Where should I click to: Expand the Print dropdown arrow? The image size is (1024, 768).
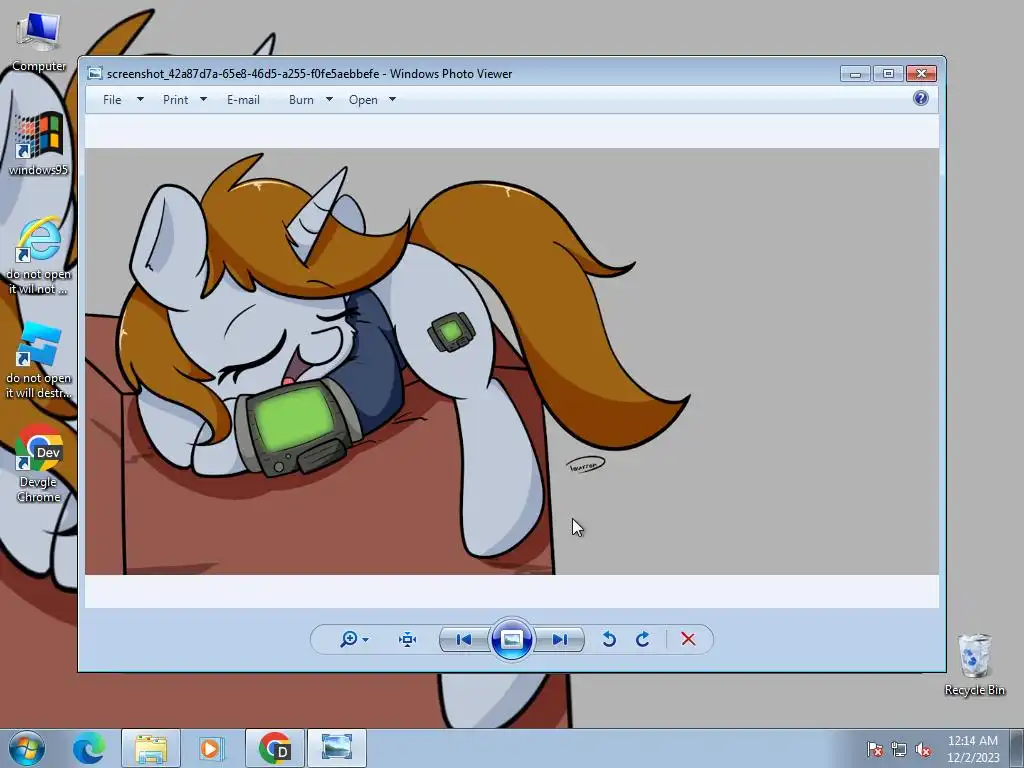click(x=203, y=99)
